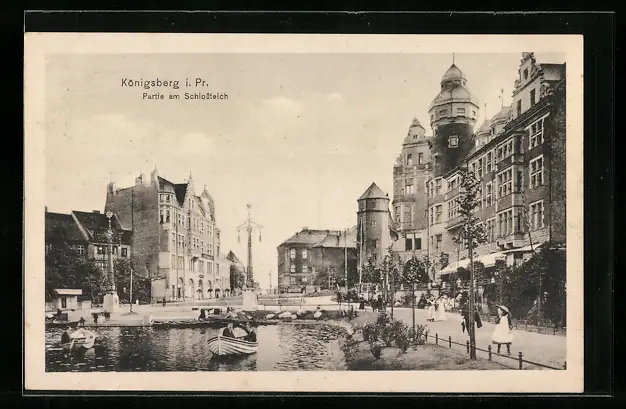Viewport: 626px width, 409px height.
Task: Click the woman in white dress on path
Action: pos(501,329)
